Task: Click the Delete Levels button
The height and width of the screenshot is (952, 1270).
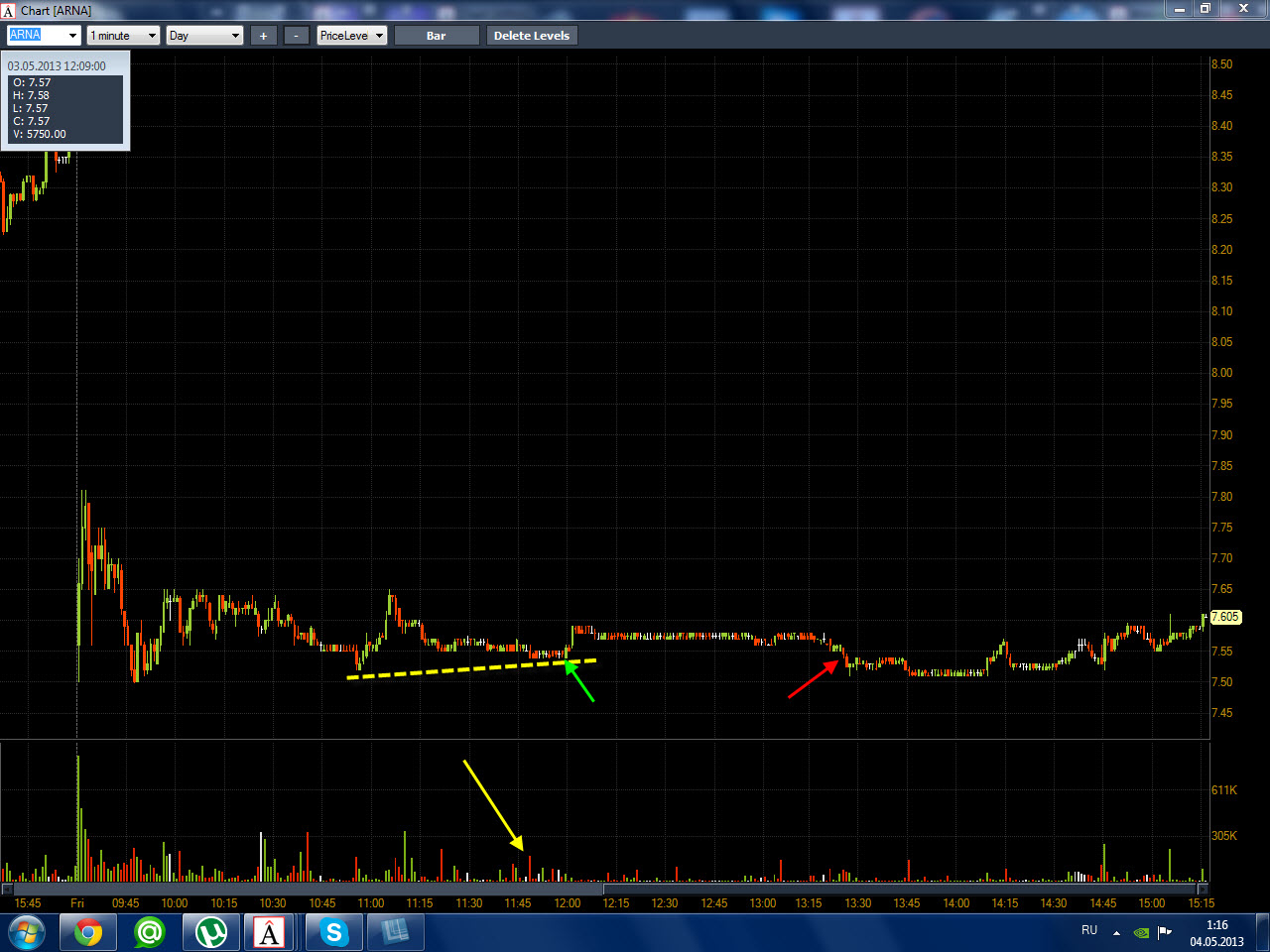Action: (532, 36)
